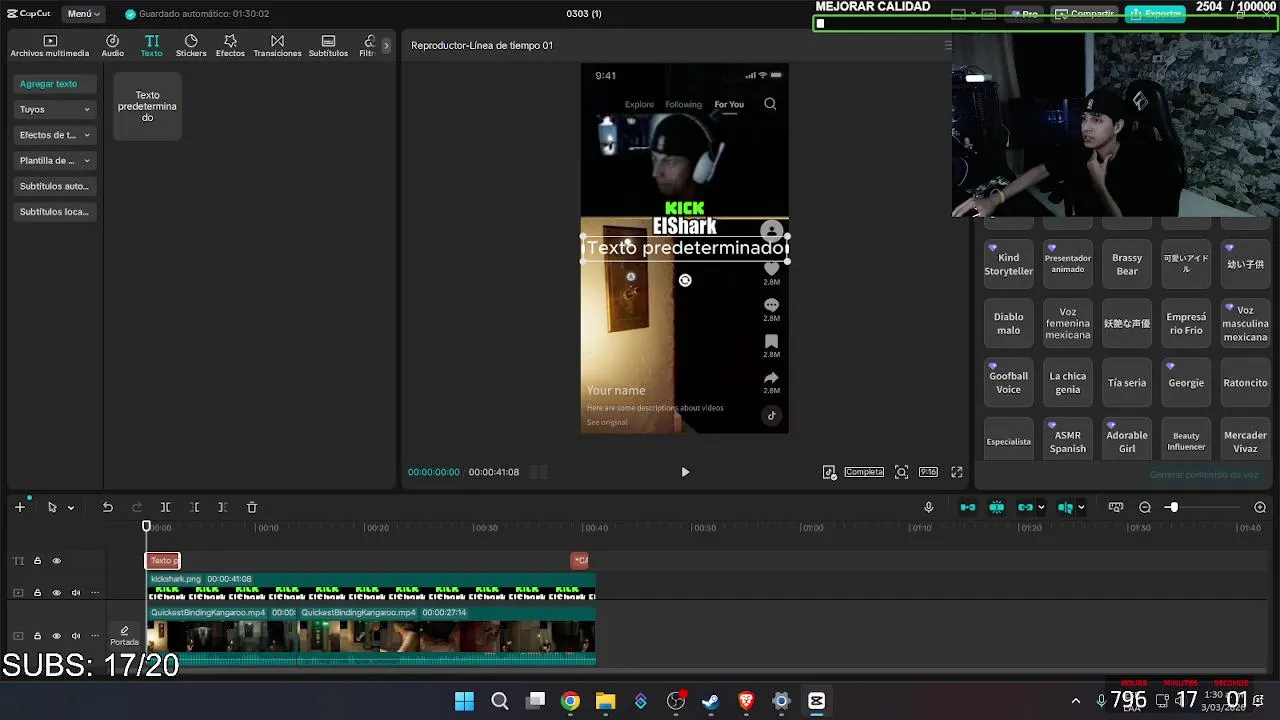Undo the last action
The image size is (1280, 720).
coord(107,507)
